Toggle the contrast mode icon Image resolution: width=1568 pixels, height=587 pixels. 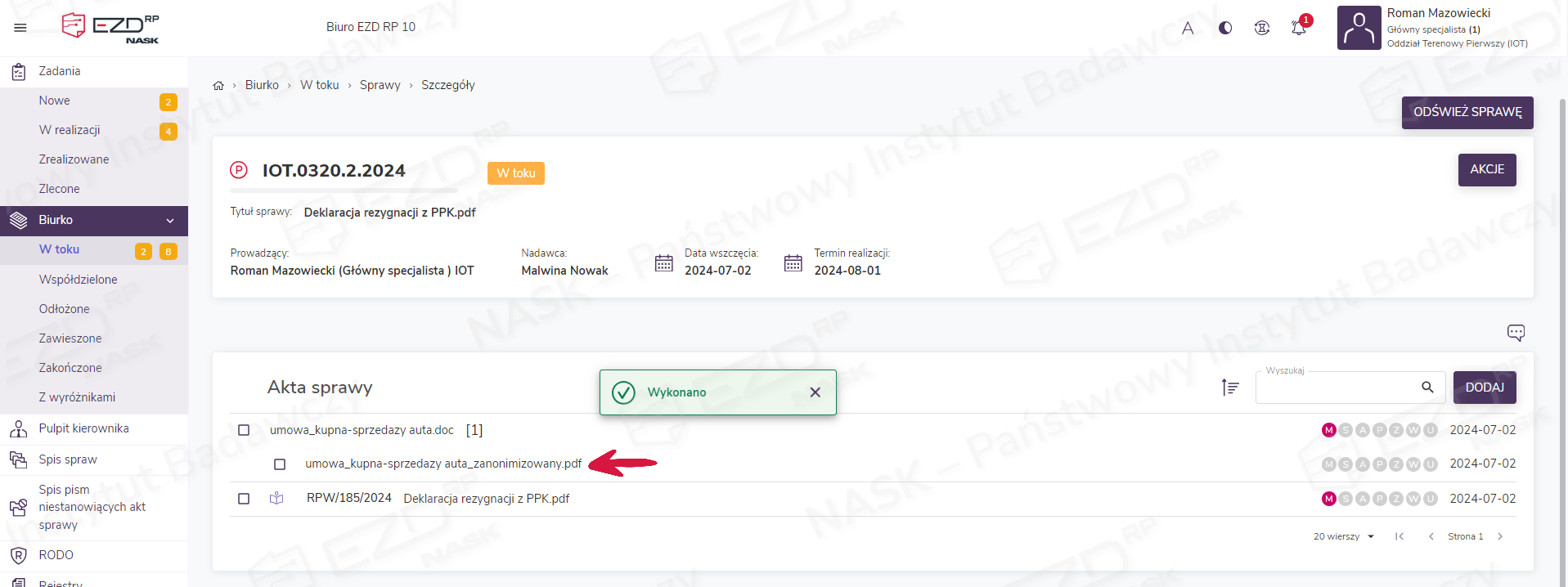coord(1225,28)
